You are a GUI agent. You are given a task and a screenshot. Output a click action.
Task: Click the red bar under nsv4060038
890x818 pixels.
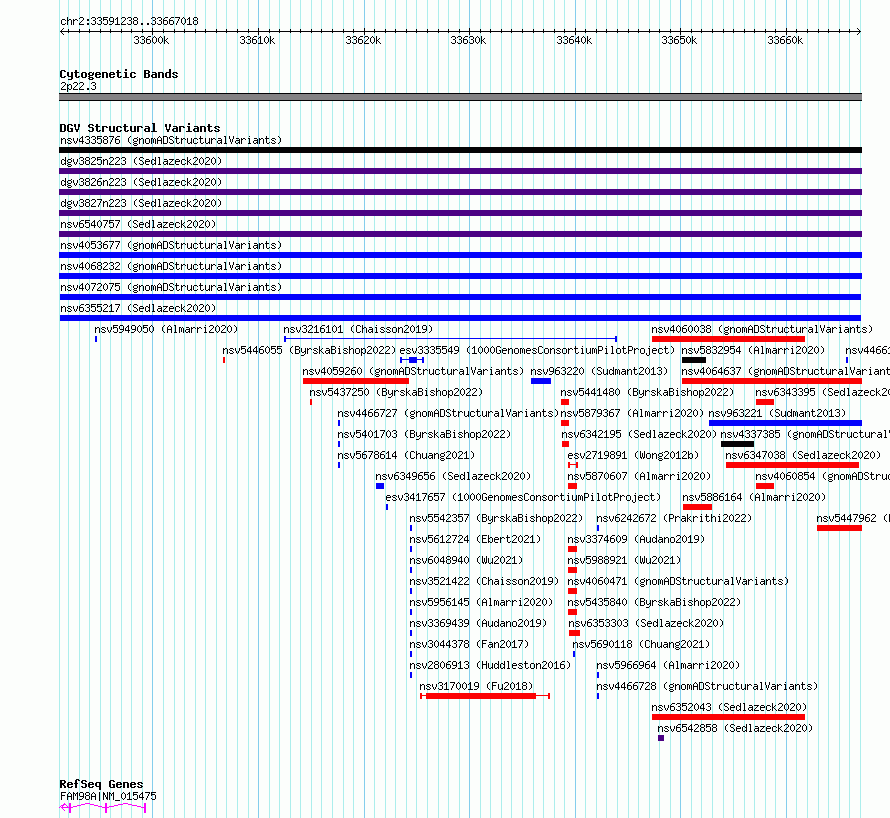728,339
